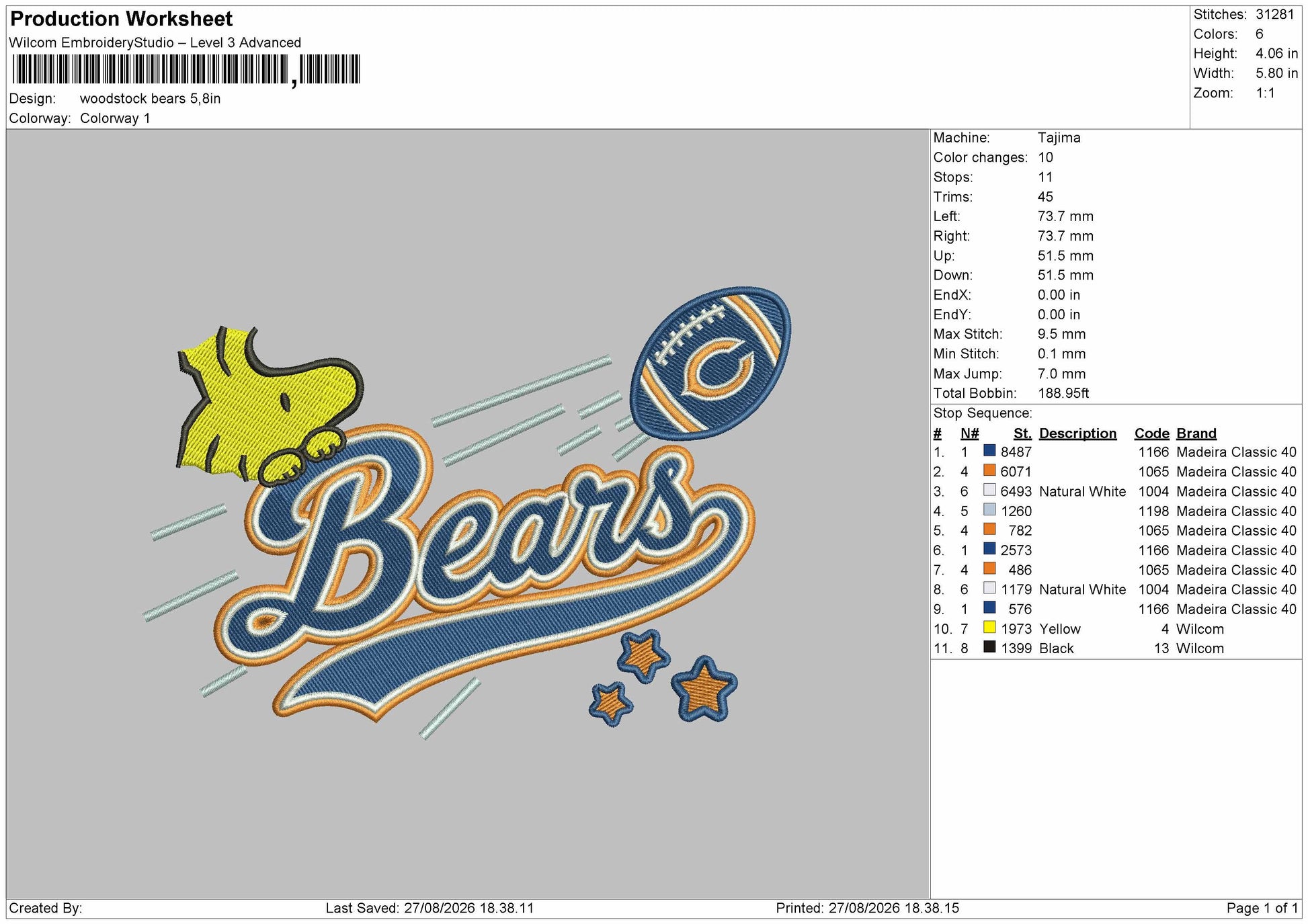Click the EndX value "0.00 in"
1308x924 pixels.
click(1059, 295)
